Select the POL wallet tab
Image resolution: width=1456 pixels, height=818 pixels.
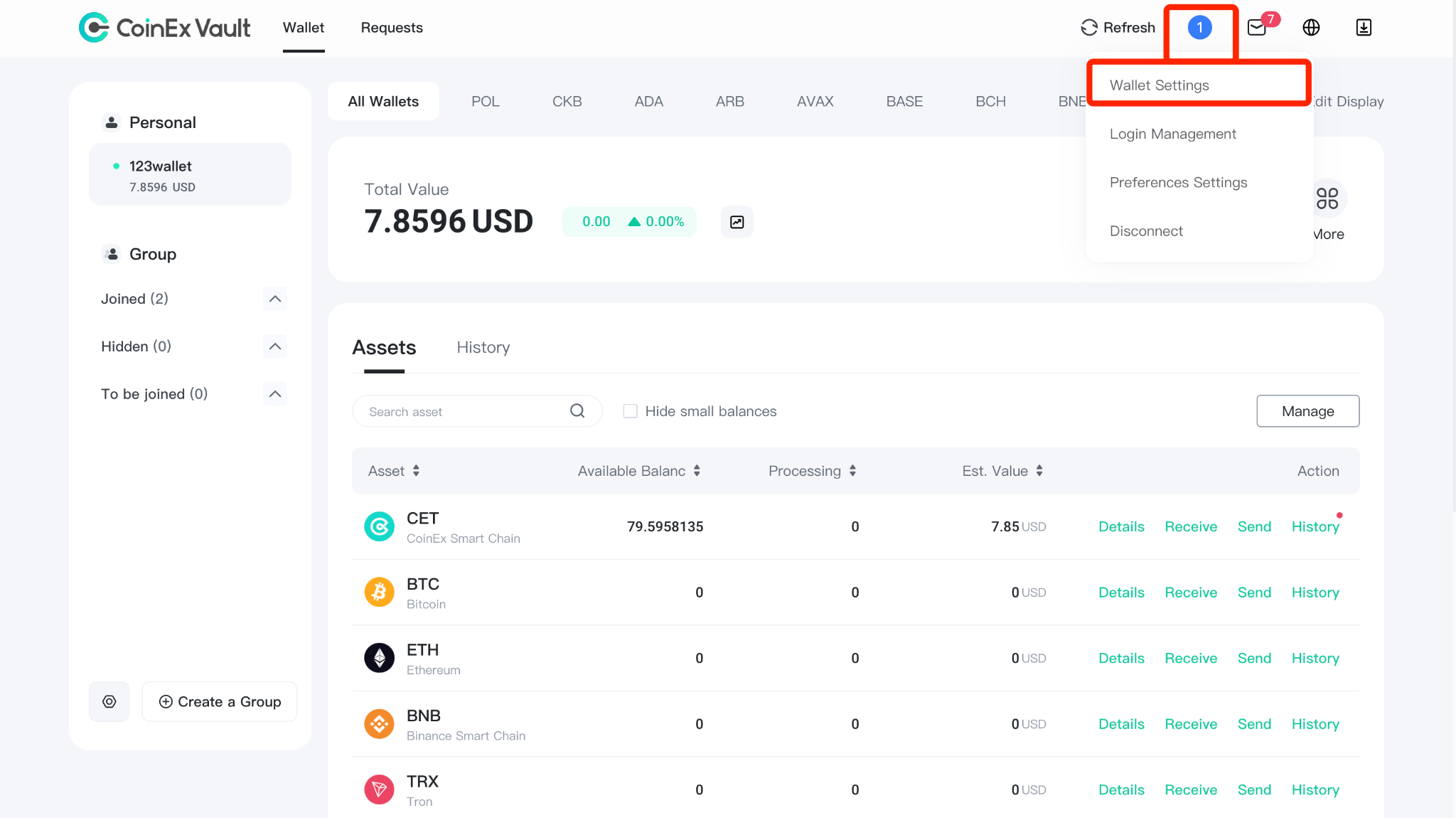tap(486, 102)
